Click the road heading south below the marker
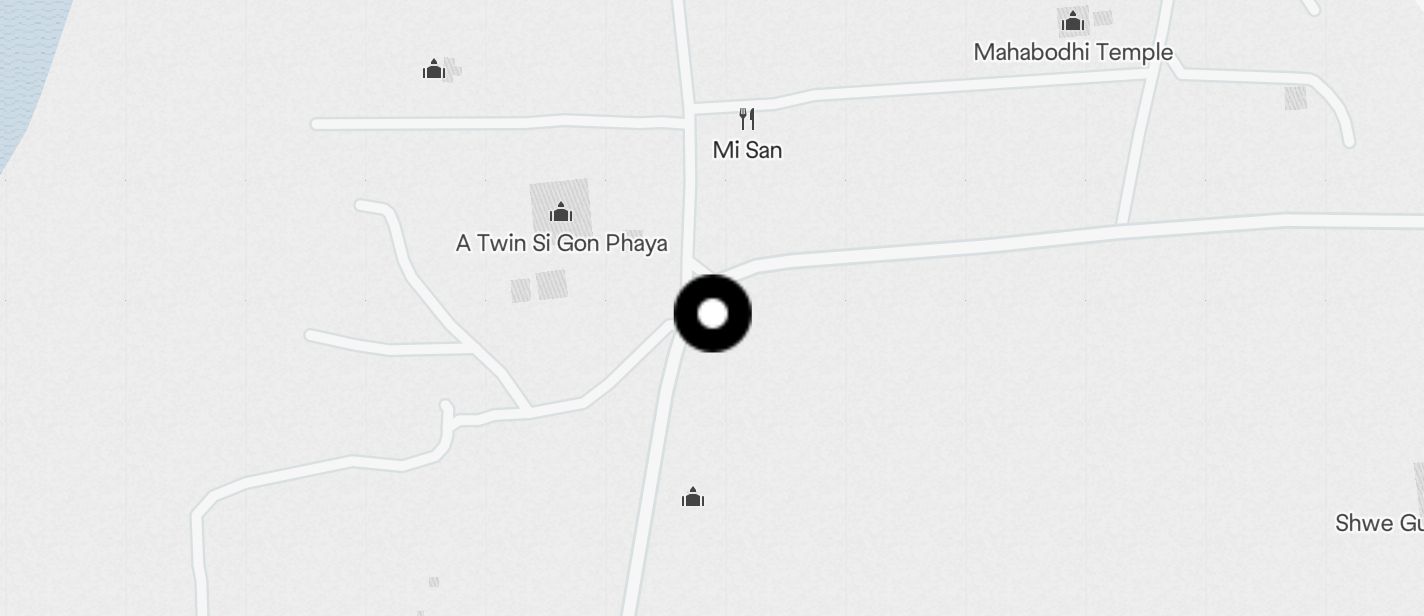The width and height of the screenshot is (1424, 616). click(x=652, y=480)
